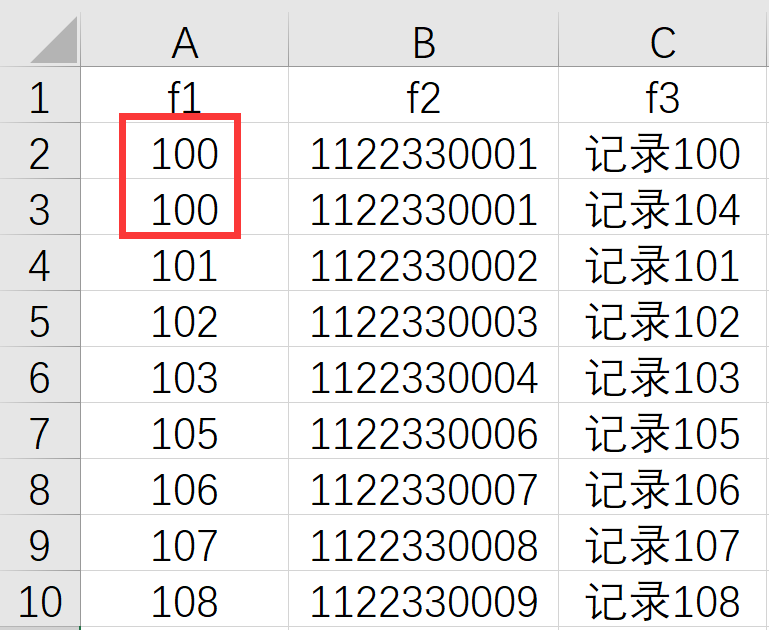Click the cell containing 记录108
Screen dimensions: 769x630
(662, 602)
